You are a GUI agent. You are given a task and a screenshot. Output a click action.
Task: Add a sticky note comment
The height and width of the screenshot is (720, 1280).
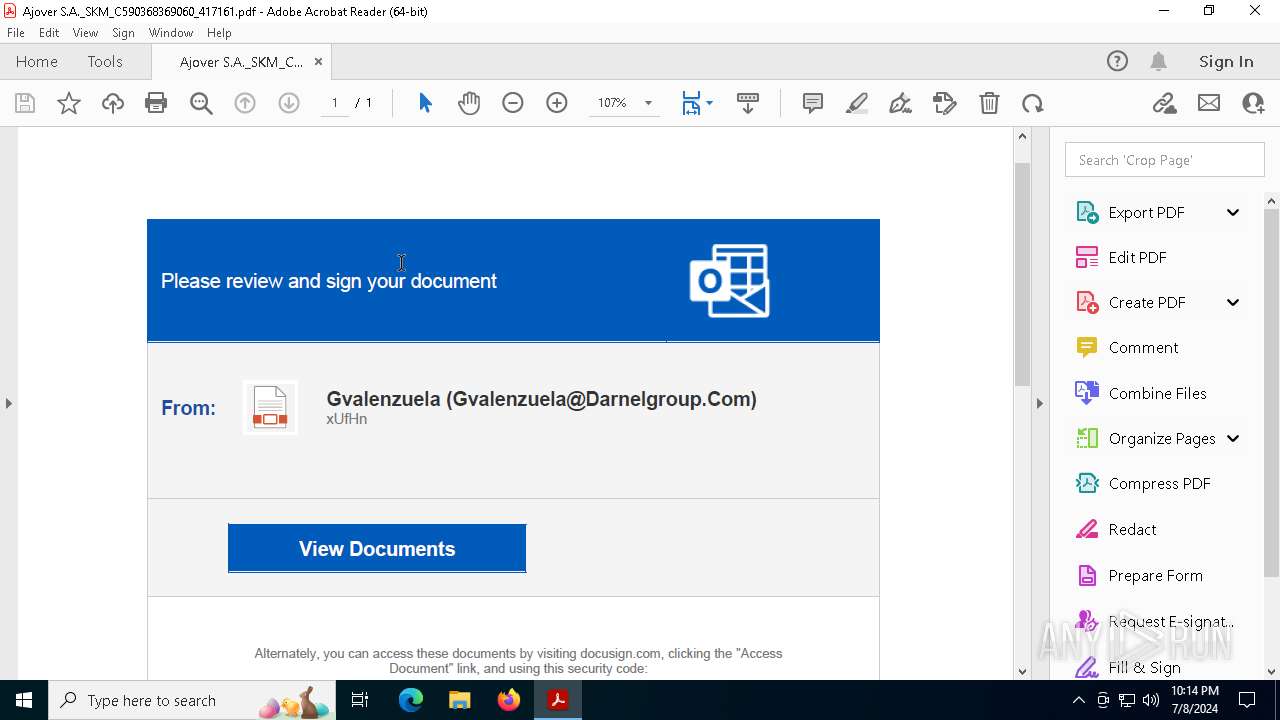813,103
